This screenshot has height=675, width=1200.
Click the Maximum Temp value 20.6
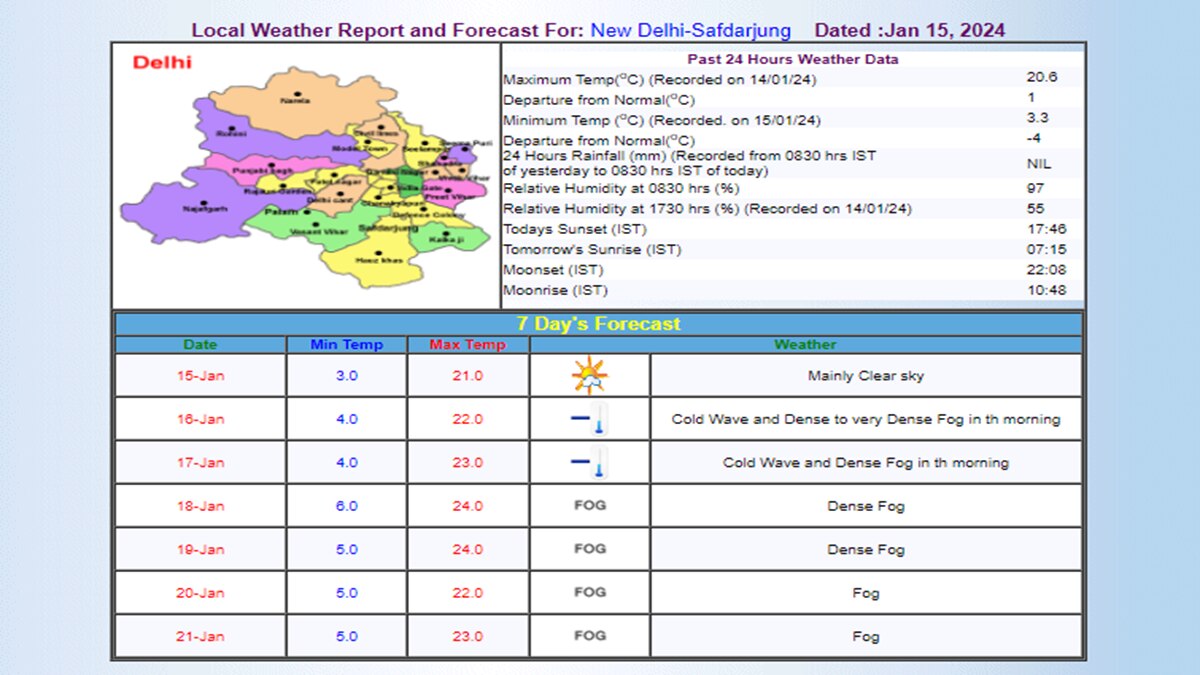pos(1040,76)
